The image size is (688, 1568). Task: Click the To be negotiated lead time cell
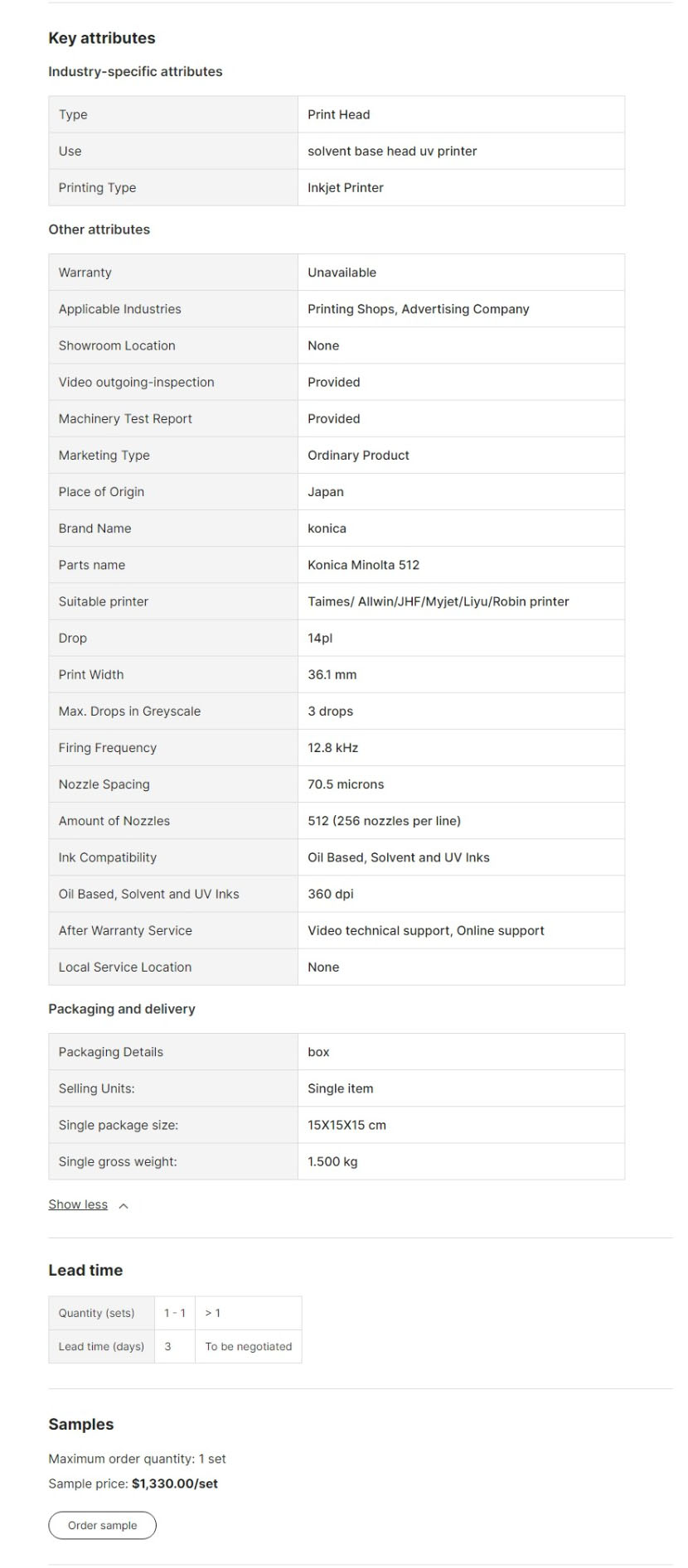tap(249, 1346)
